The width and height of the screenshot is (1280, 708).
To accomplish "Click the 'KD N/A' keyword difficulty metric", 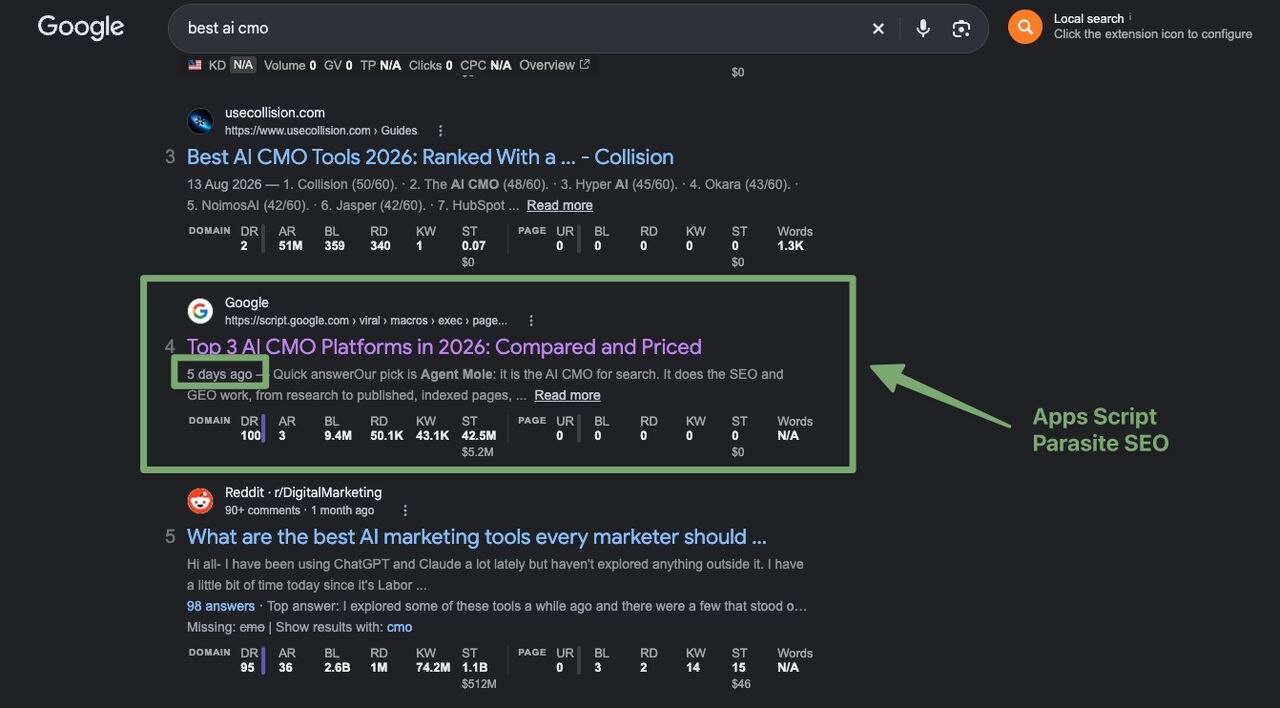I will click(232, 65).
